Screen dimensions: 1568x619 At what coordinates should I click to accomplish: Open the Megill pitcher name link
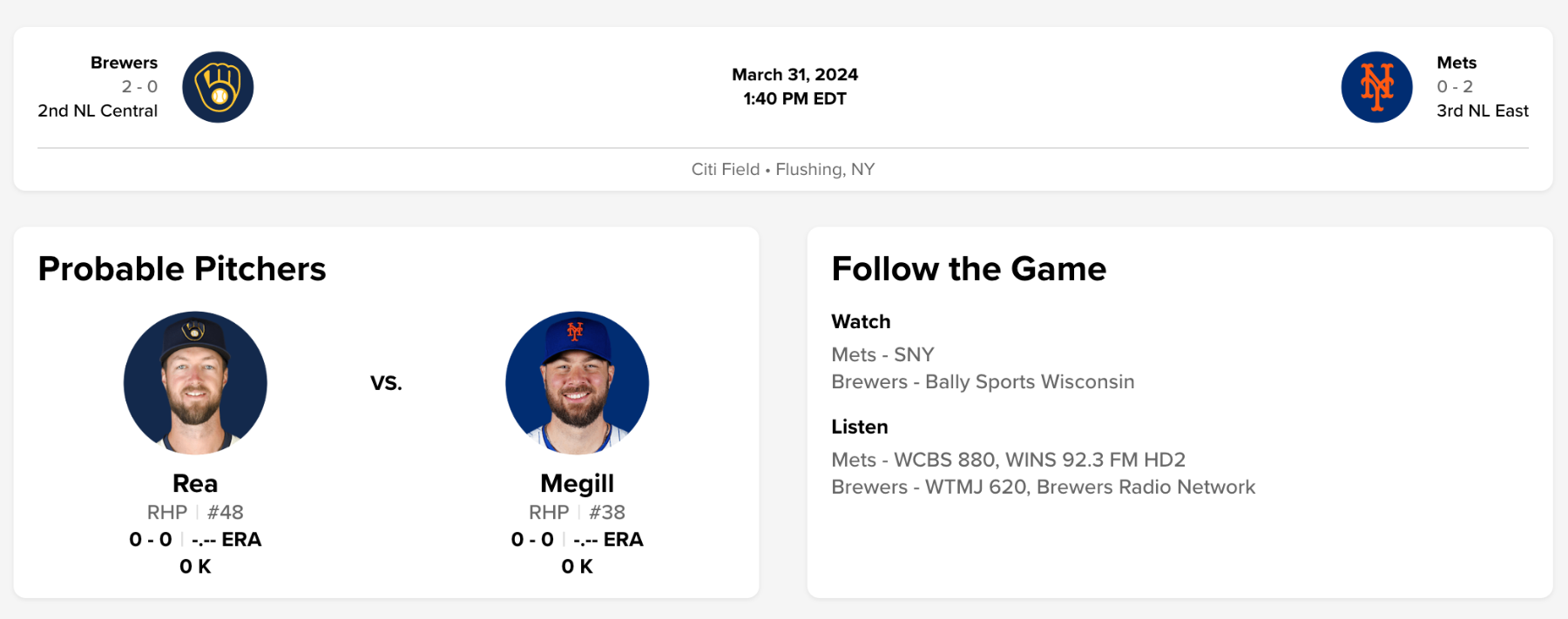pyautogui.click(x=577, y=483)
